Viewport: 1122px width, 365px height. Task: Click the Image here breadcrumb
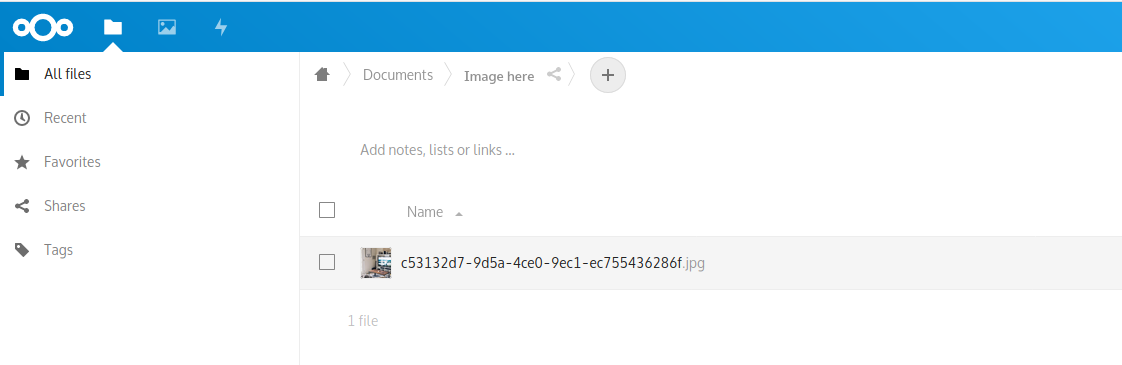[499, 76]
